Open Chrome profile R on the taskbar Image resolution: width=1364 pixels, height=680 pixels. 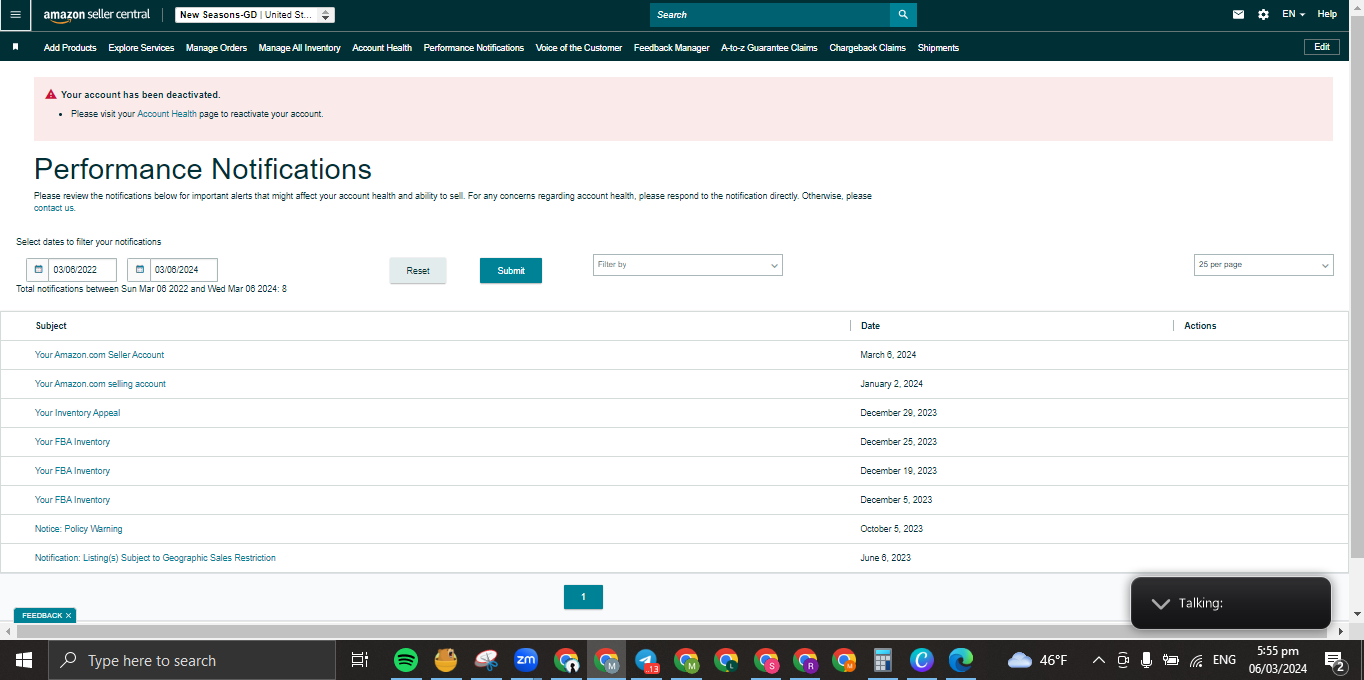806,660
